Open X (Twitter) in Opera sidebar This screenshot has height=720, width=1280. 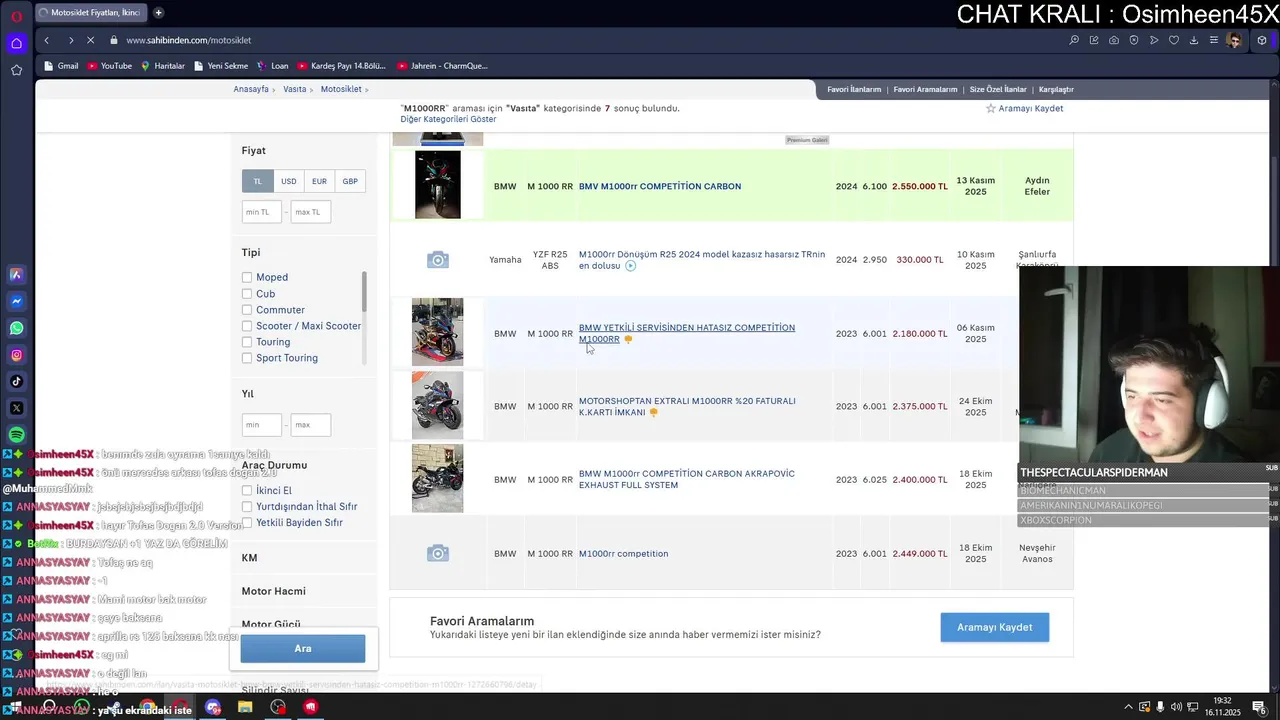point(16,408)
